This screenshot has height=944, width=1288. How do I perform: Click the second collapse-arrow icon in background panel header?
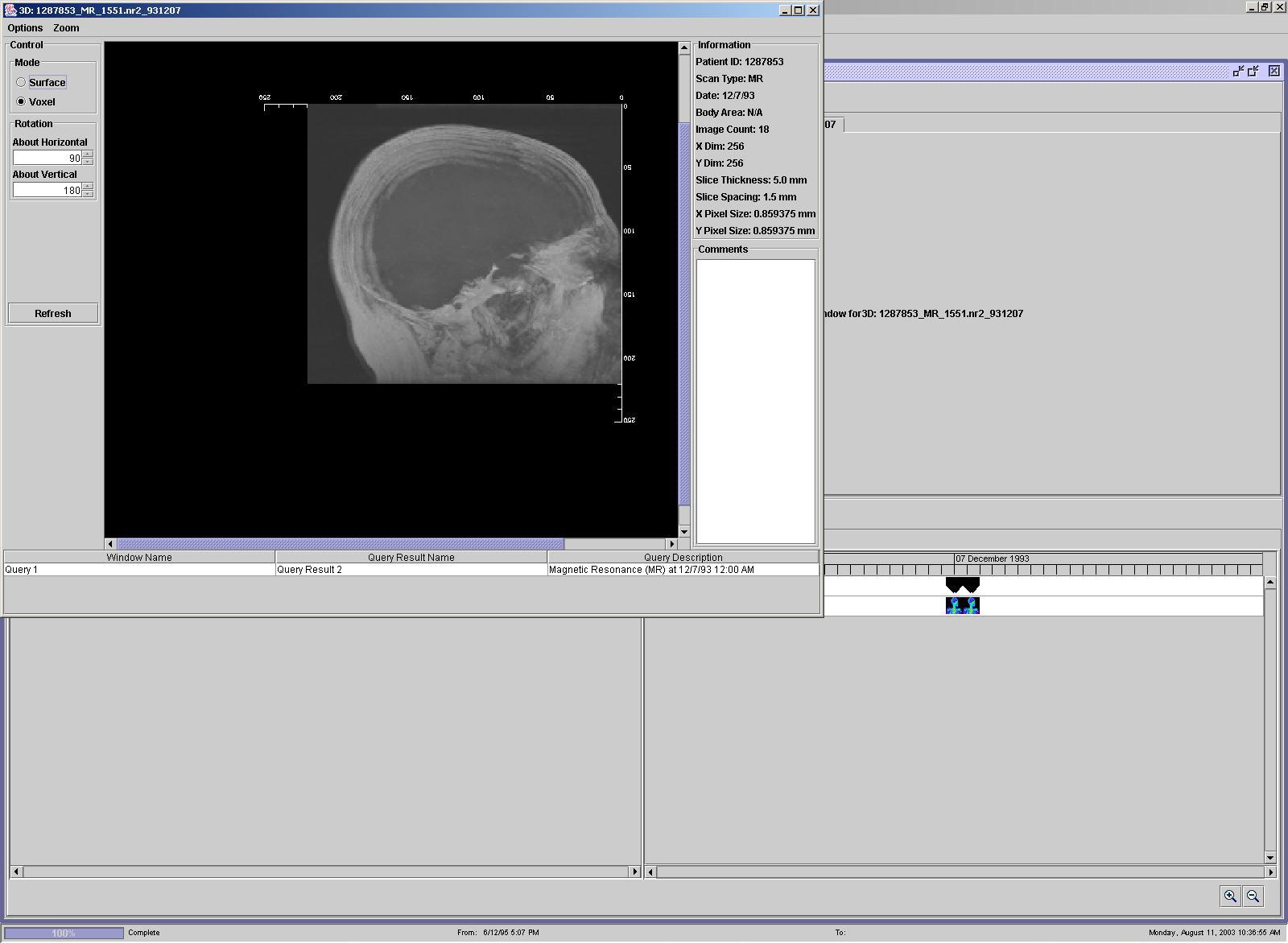click(1253, 71)
